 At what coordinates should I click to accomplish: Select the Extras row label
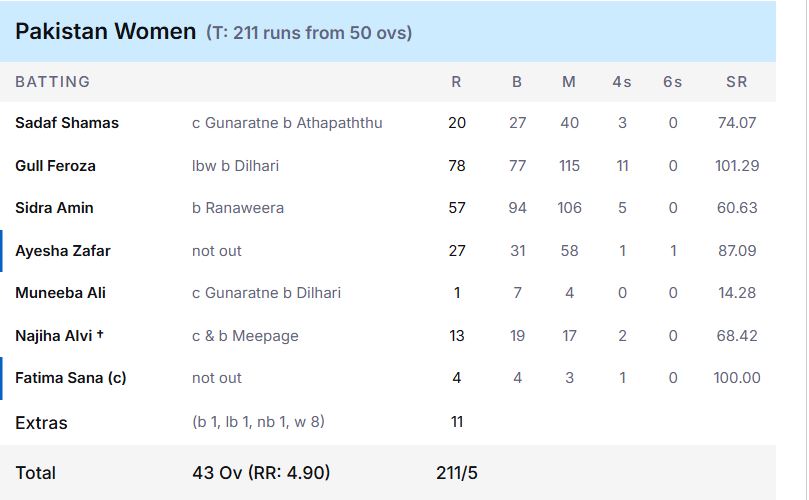(41, 423)
